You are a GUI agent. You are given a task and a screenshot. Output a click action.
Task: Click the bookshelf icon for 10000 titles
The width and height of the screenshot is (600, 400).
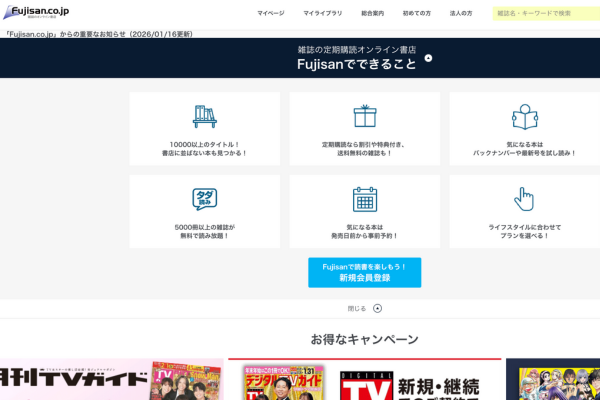205,116
